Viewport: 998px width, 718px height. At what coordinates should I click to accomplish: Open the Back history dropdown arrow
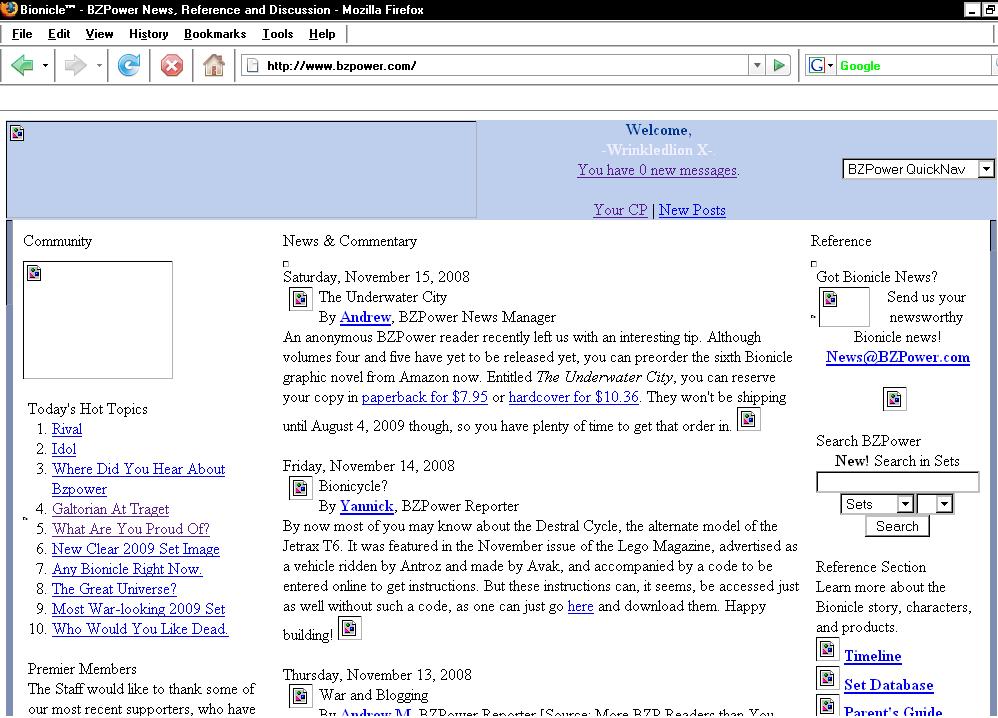45,65
